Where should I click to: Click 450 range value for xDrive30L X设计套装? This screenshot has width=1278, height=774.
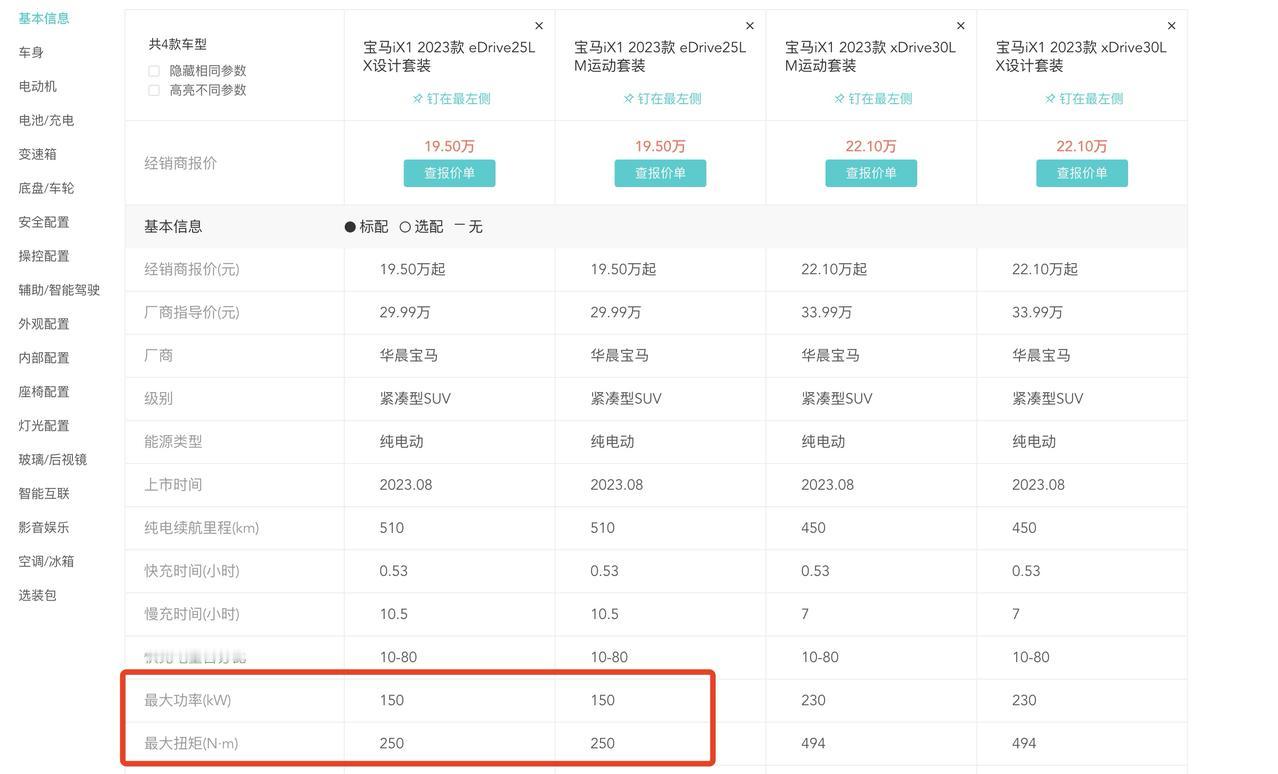pos(1025,528)
